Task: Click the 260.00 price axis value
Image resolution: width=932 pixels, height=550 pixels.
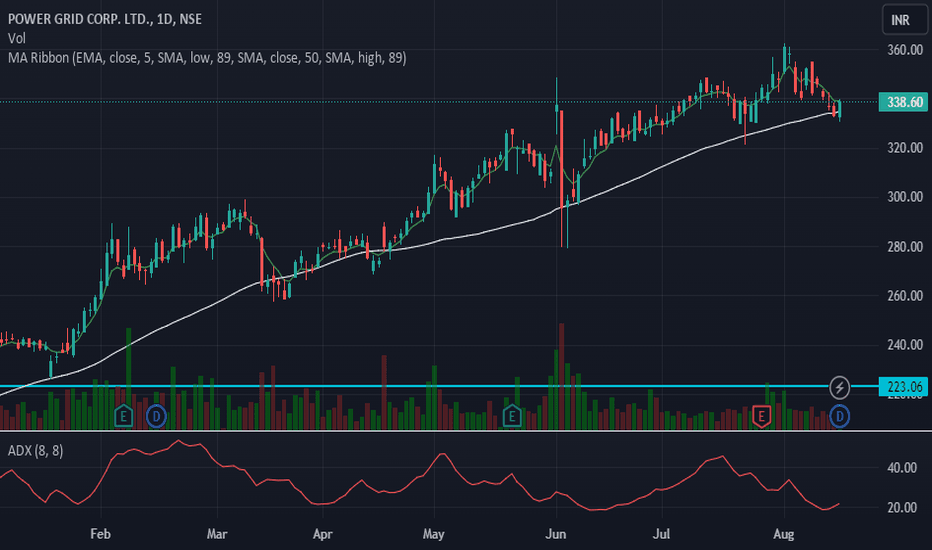Action: 905,296
